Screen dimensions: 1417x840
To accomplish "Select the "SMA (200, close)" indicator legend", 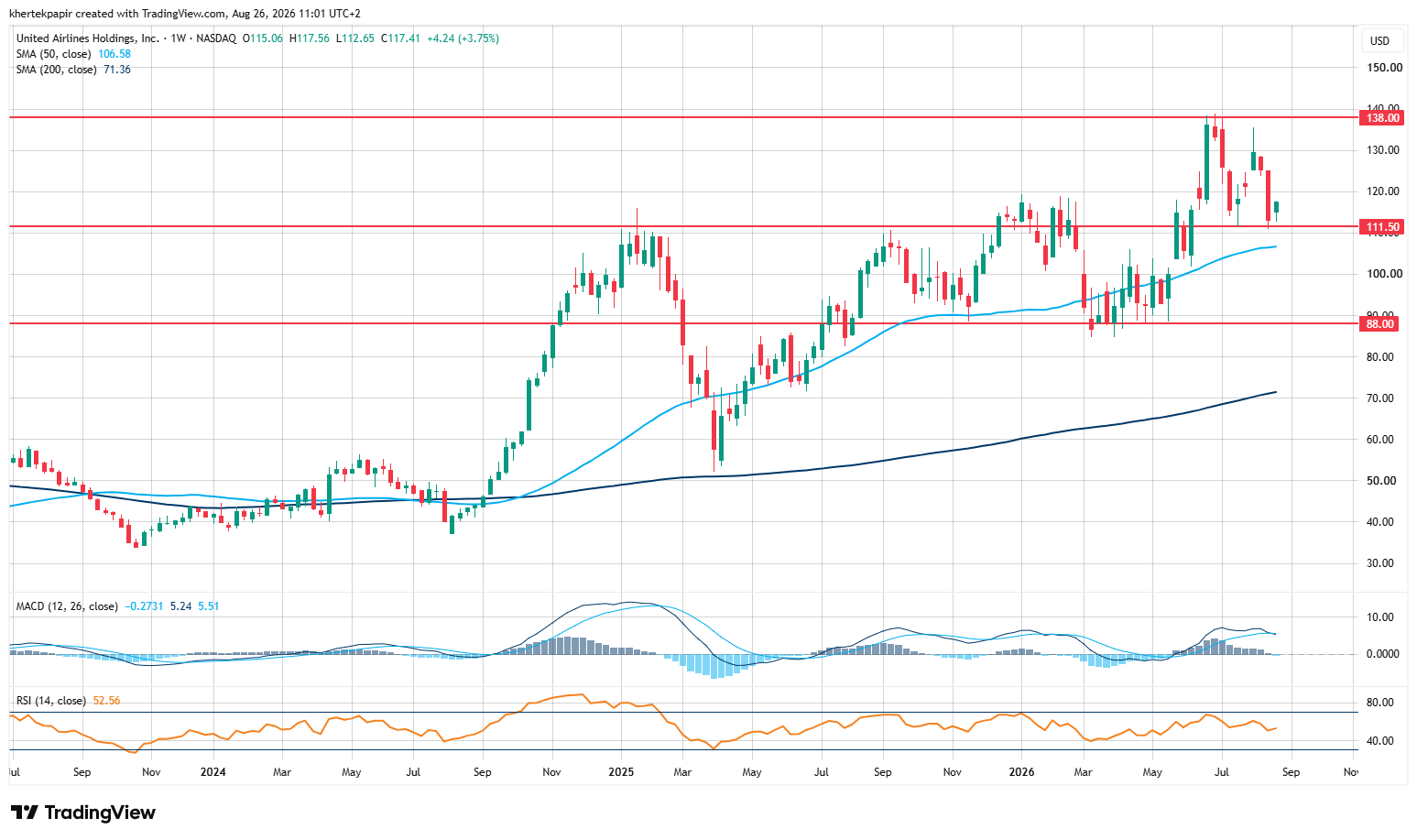I will tap(57, 70).
